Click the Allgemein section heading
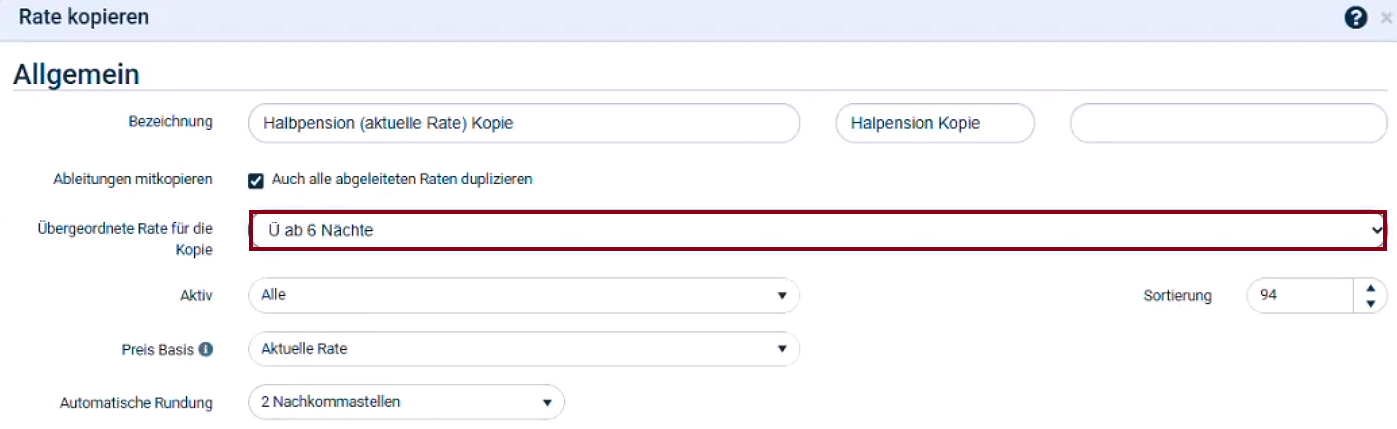The image size is (1397, 429). click(76, 74)
